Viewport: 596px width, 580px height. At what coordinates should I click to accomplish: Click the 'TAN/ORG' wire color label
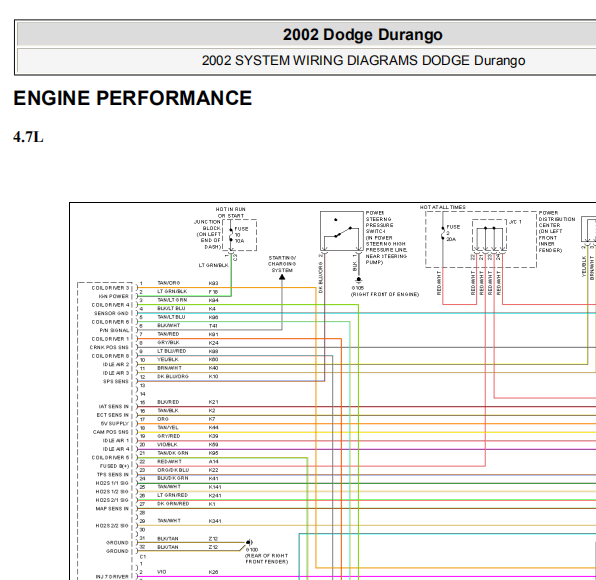click(x=168, y=283)
